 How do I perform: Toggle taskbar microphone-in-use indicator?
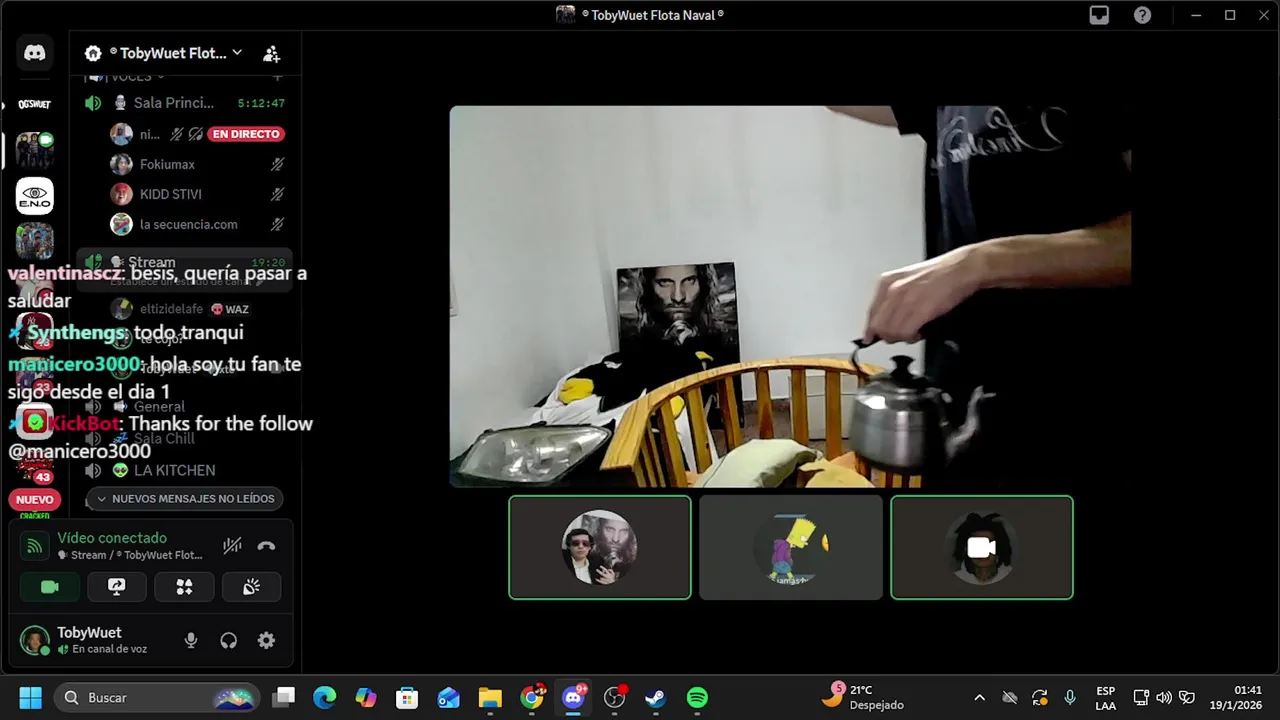click(1070, 697)
